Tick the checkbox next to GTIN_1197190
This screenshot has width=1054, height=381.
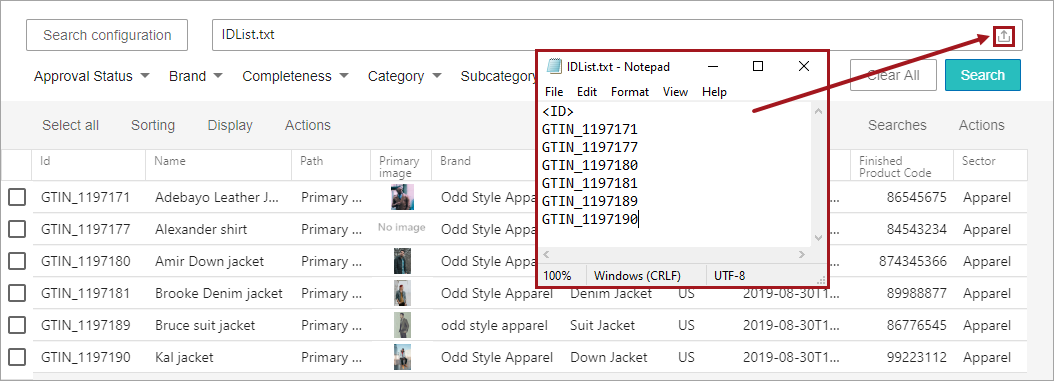point(17,357)
